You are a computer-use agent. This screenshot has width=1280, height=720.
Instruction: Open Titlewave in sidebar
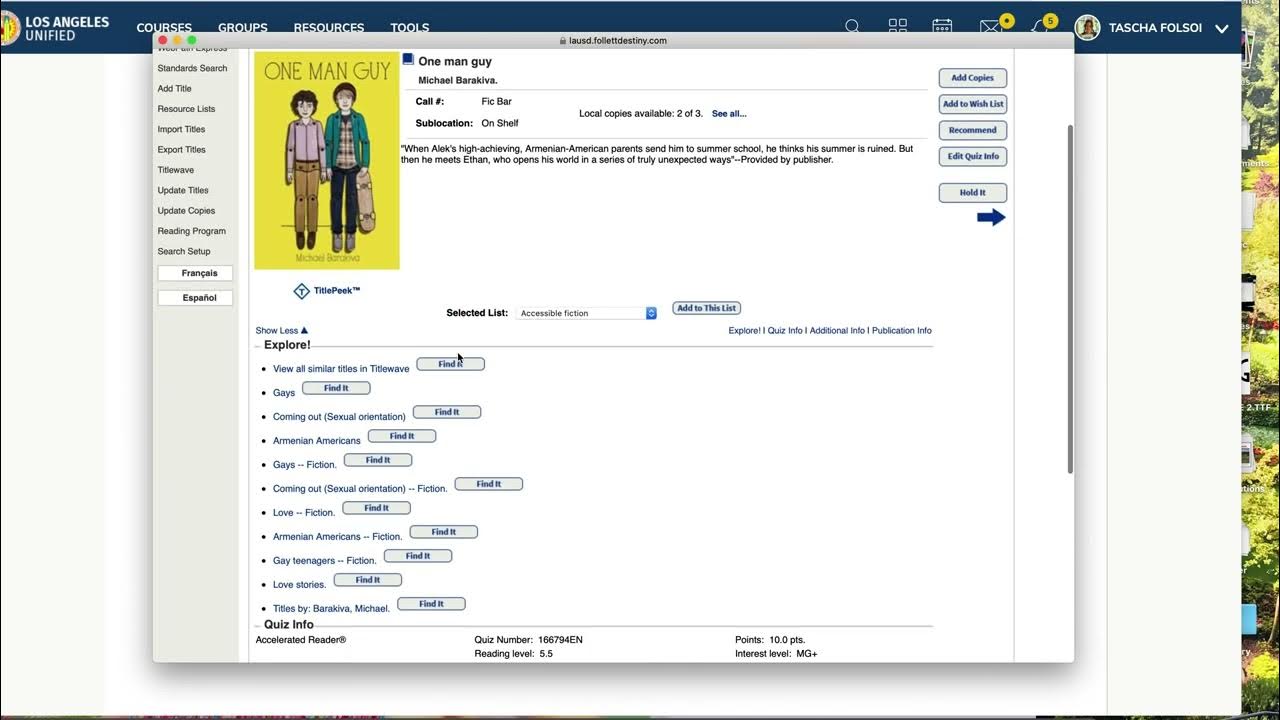[x=175, y=170]
